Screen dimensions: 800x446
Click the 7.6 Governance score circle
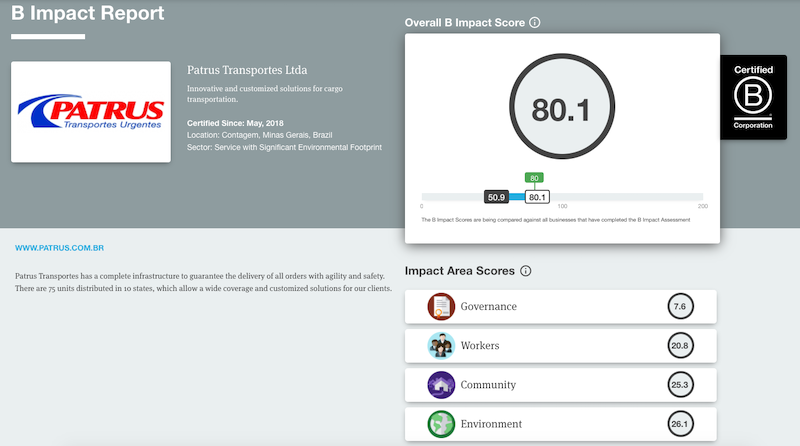[x=680, y=306]
